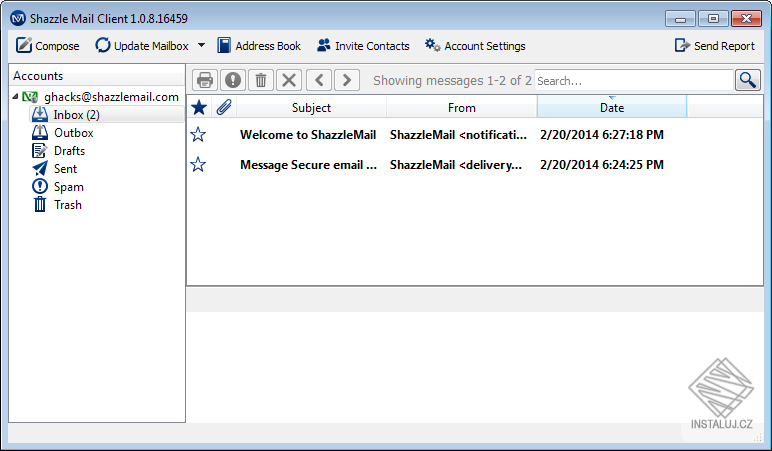Open Update Mailbox dropdown arrow
The height and width of the screenshot is (451, 772).
click(201, 45)
